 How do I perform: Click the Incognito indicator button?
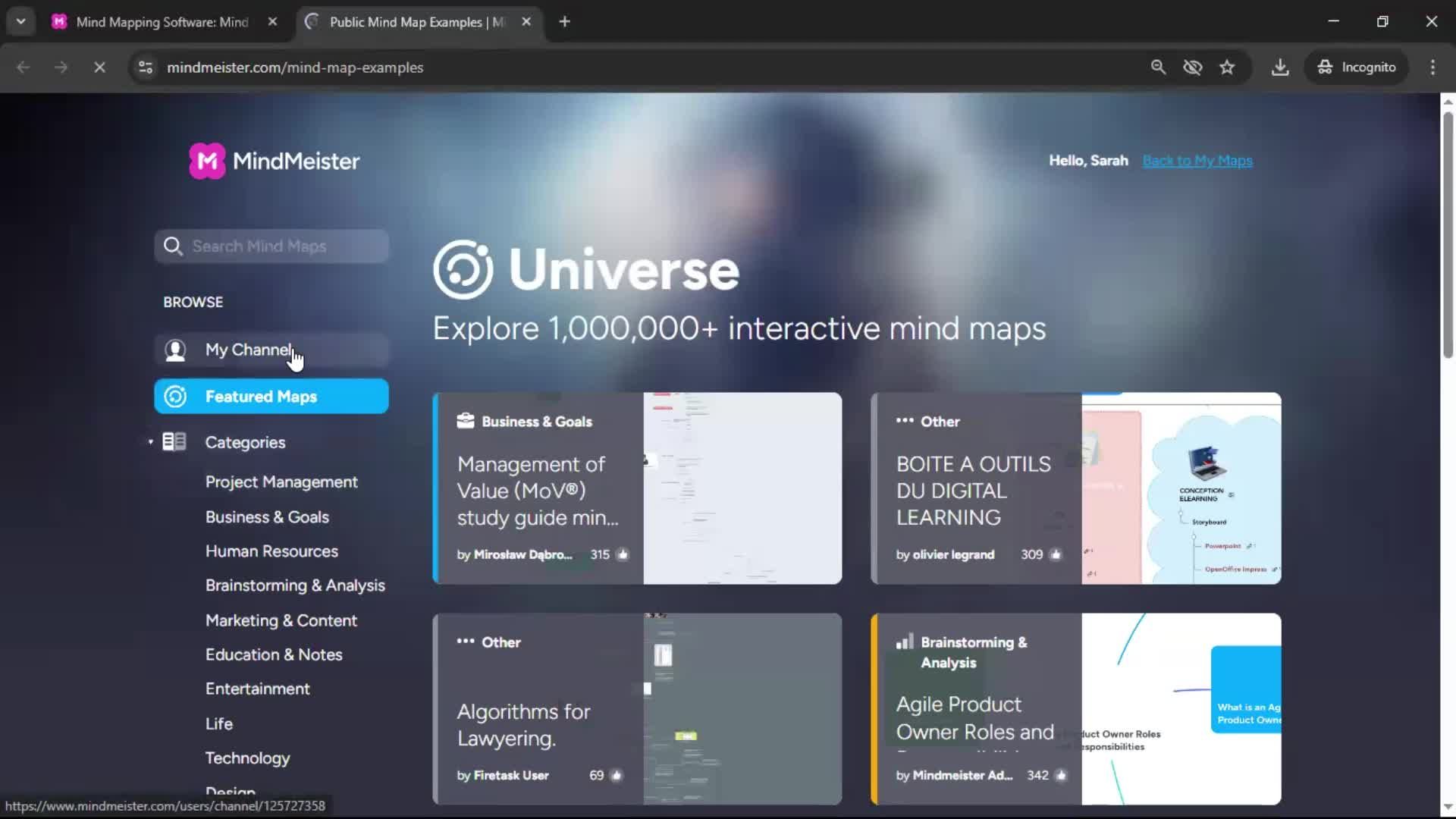click(1357, 67)
